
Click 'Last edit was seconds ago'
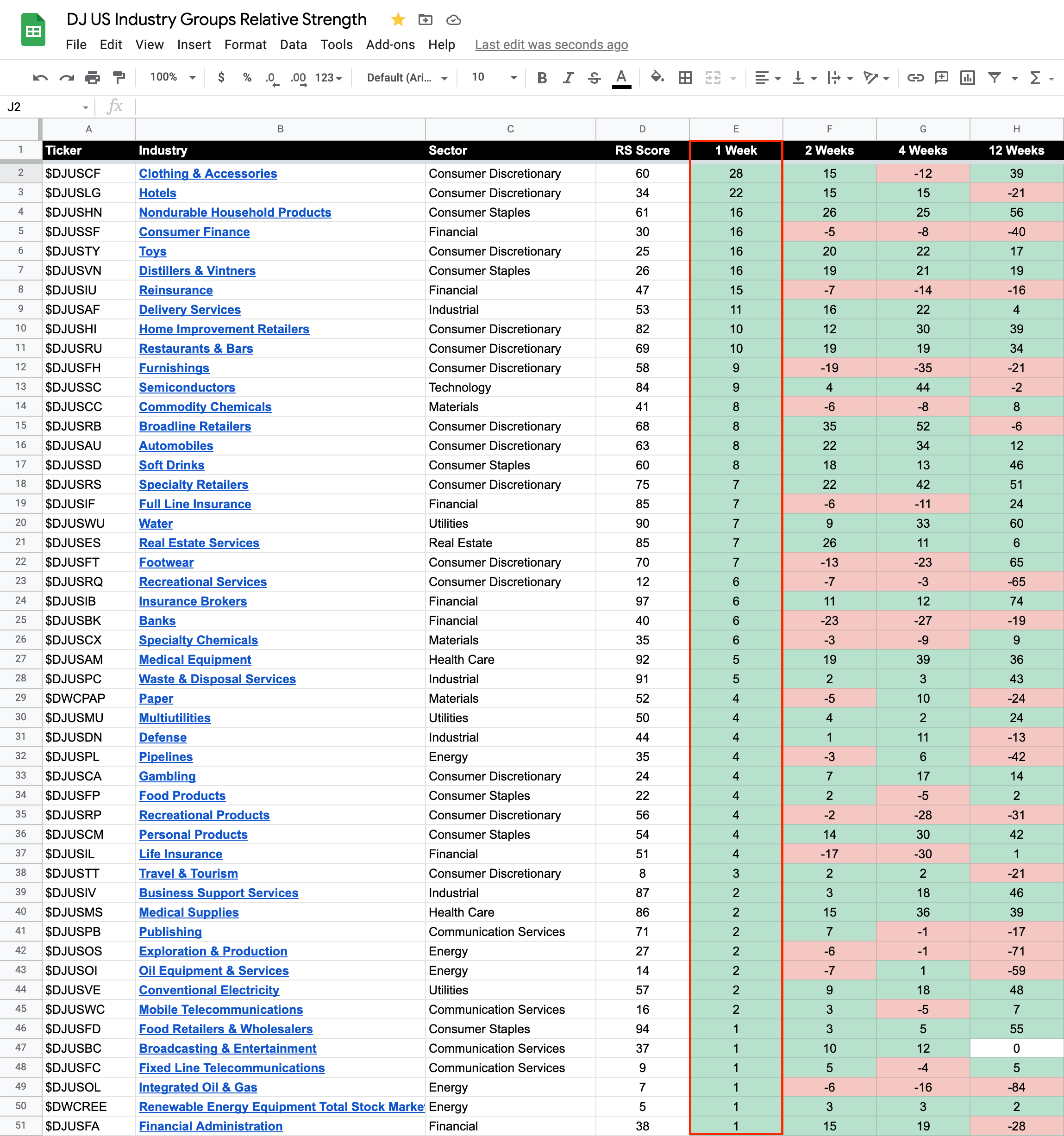click(x=551, y=44)
